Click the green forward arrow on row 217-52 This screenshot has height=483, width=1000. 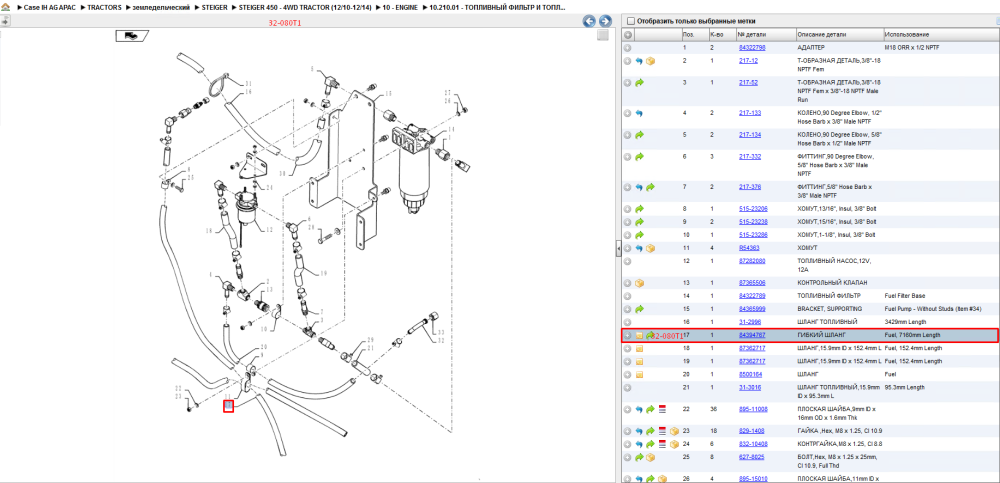tap(640, 83)
